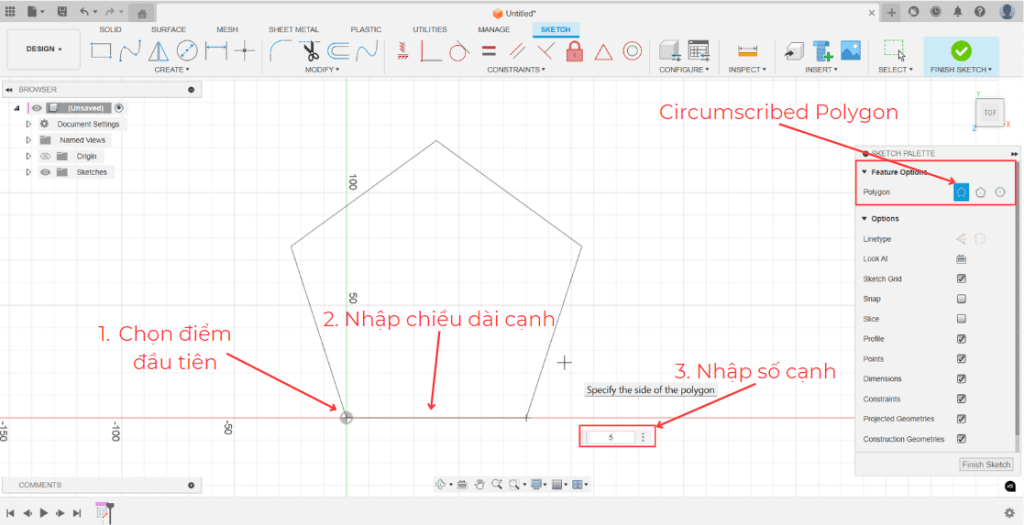Choose the Equal constraint icon
1024x525 pixels.
(x=488, y=50)
